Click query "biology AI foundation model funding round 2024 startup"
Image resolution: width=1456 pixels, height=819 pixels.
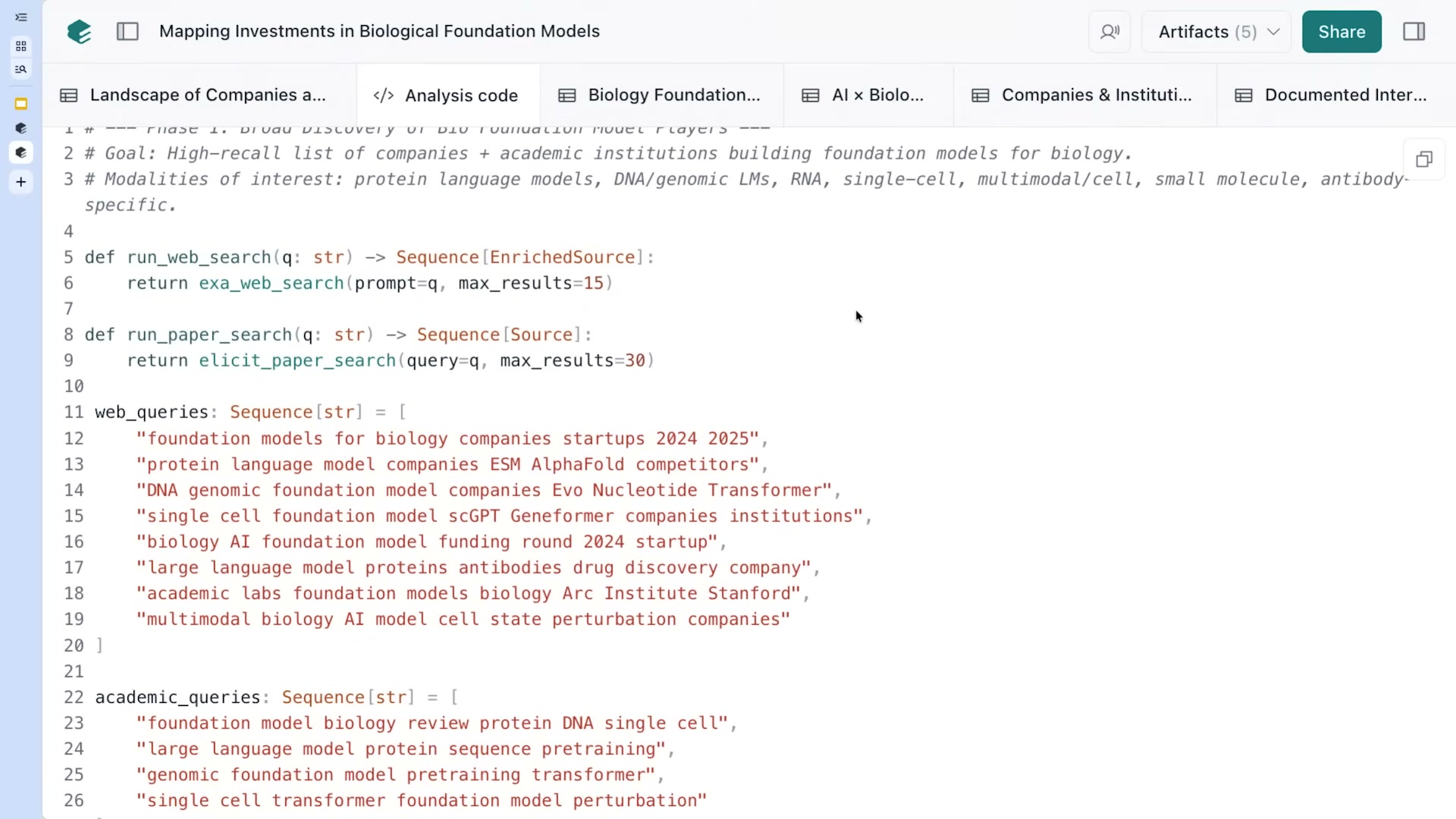click(431, 542)
